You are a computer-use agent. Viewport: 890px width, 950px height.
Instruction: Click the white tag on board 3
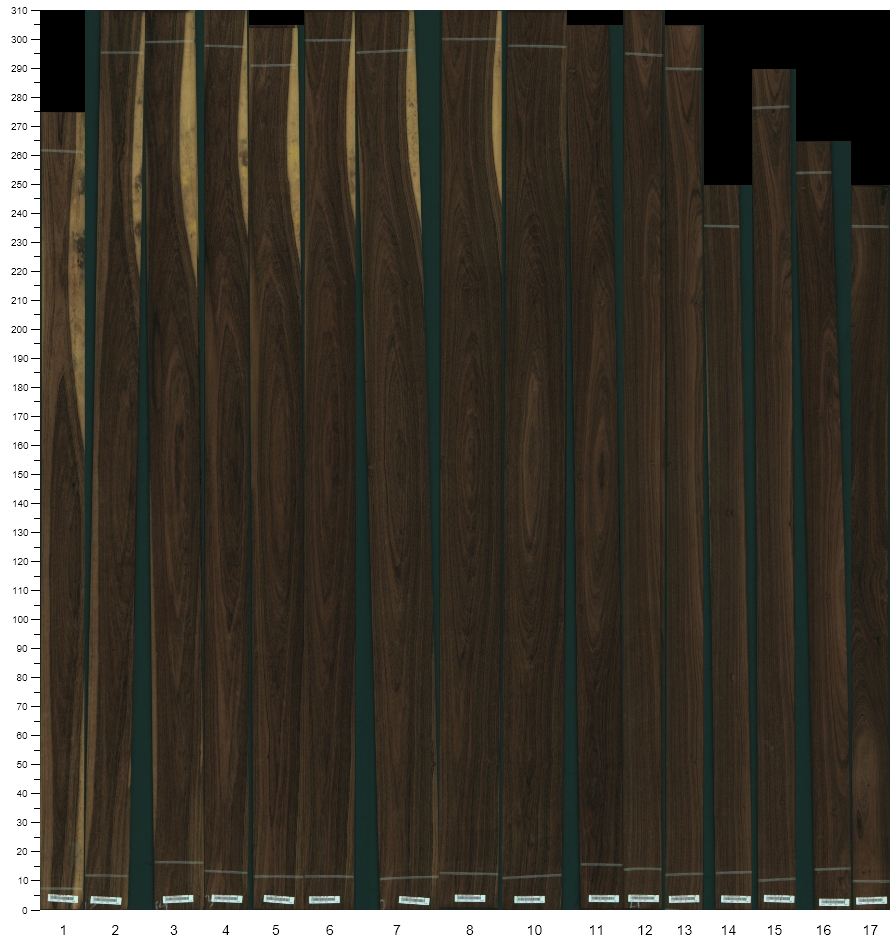[x=177, y=899]
